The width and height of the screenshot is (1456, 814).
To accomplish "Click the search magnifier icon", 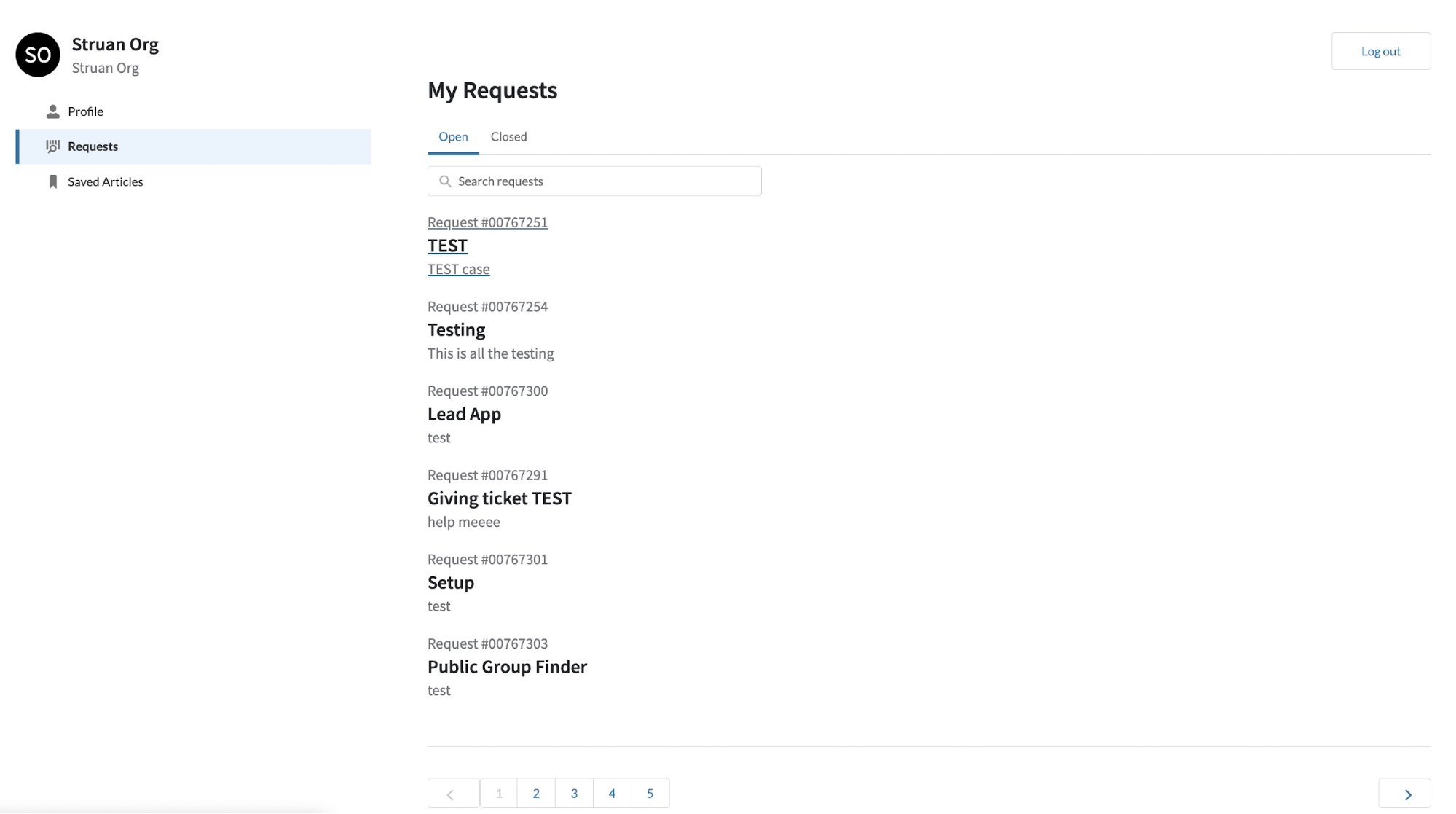I will [445, 181].
